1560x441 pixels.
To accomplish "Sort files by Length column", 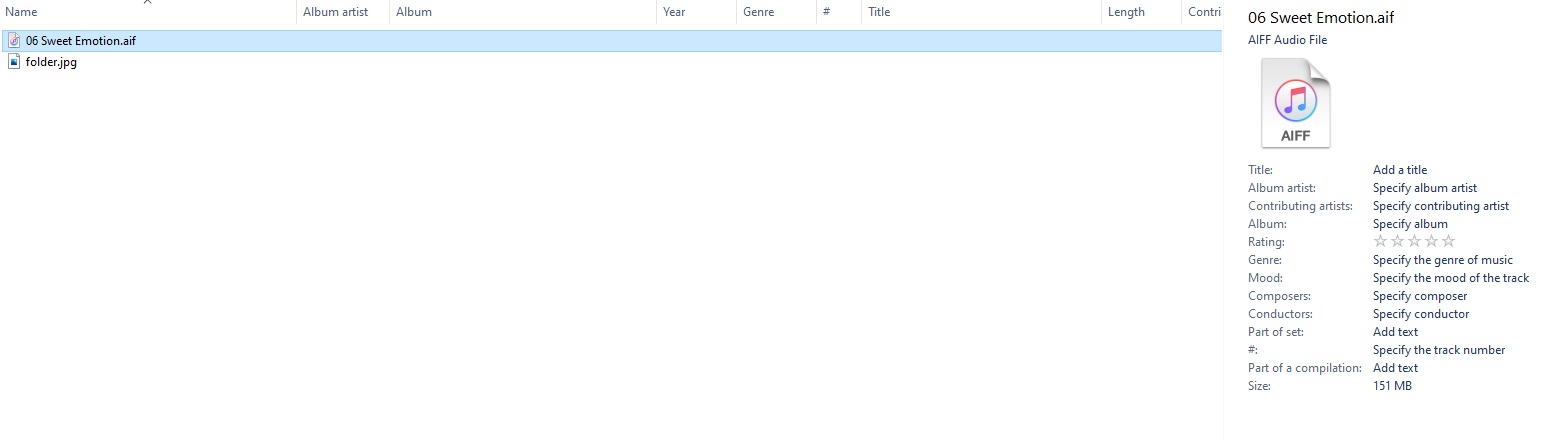I will (x=1126, y=12).
